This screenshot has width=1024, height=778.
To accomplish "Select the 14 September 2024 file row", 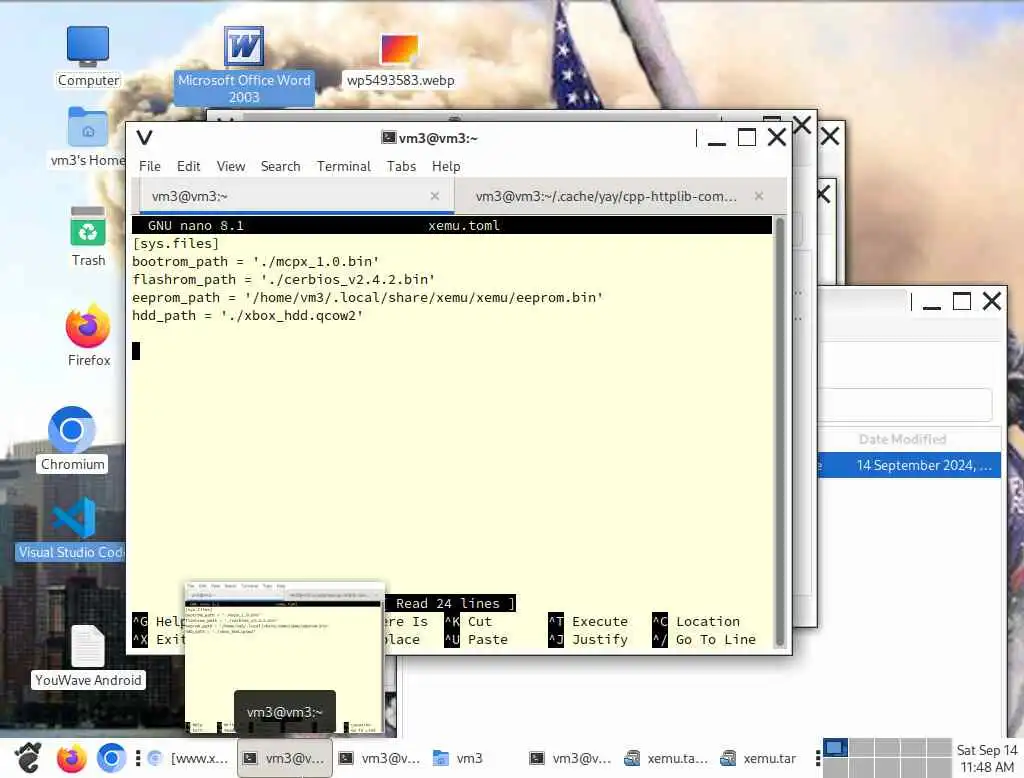I will (909, 465).
